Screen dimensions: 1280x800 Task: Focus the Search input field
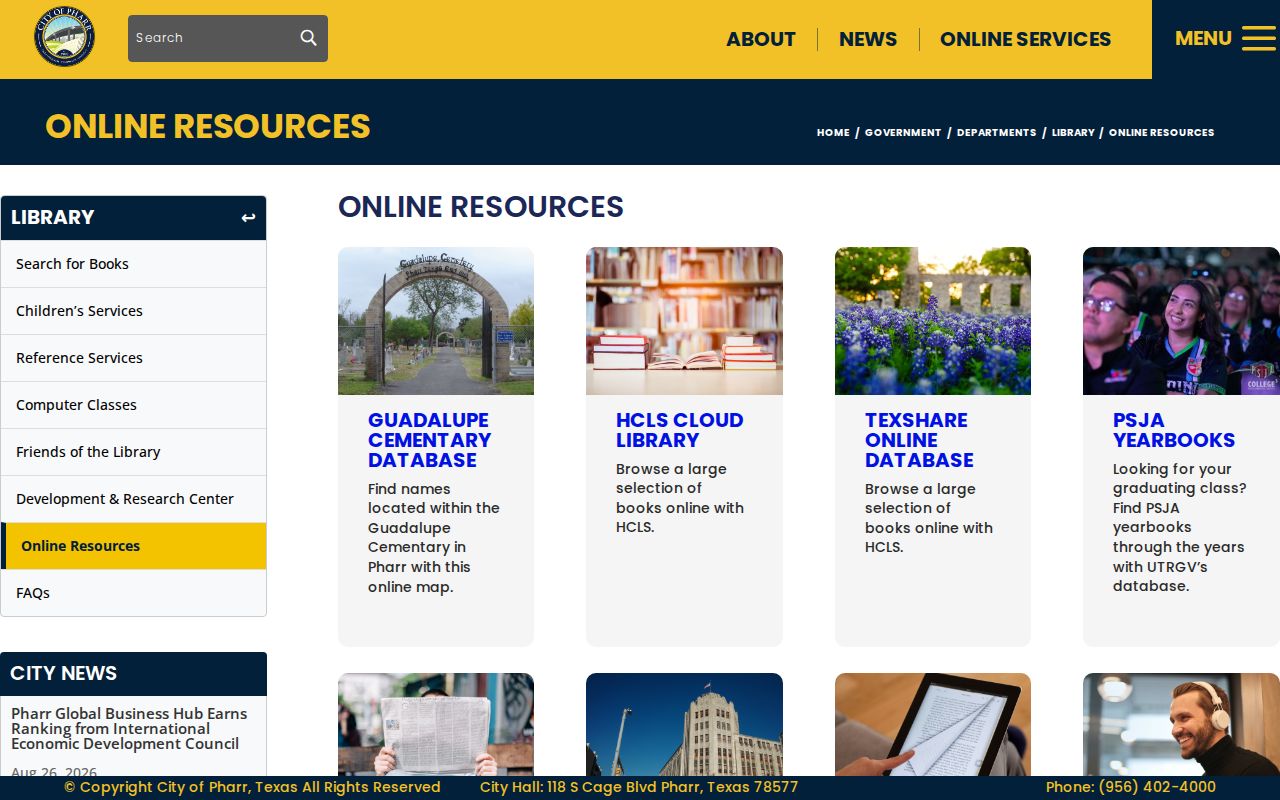pos(228,38)
